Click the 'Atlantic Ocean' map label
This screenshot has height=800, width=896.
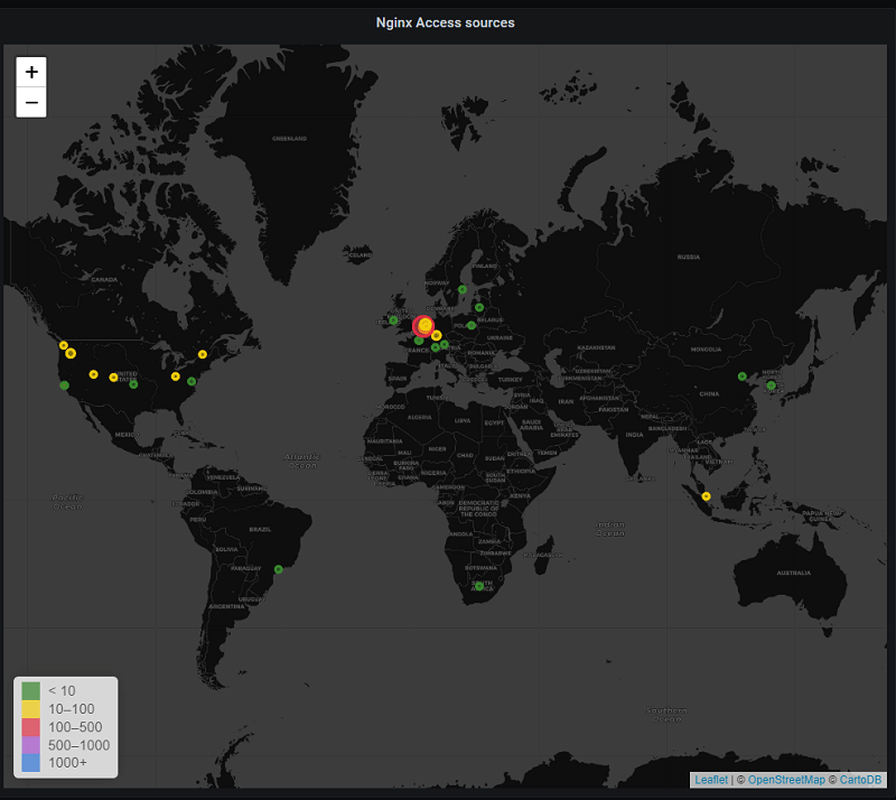[x=302, y=461]
